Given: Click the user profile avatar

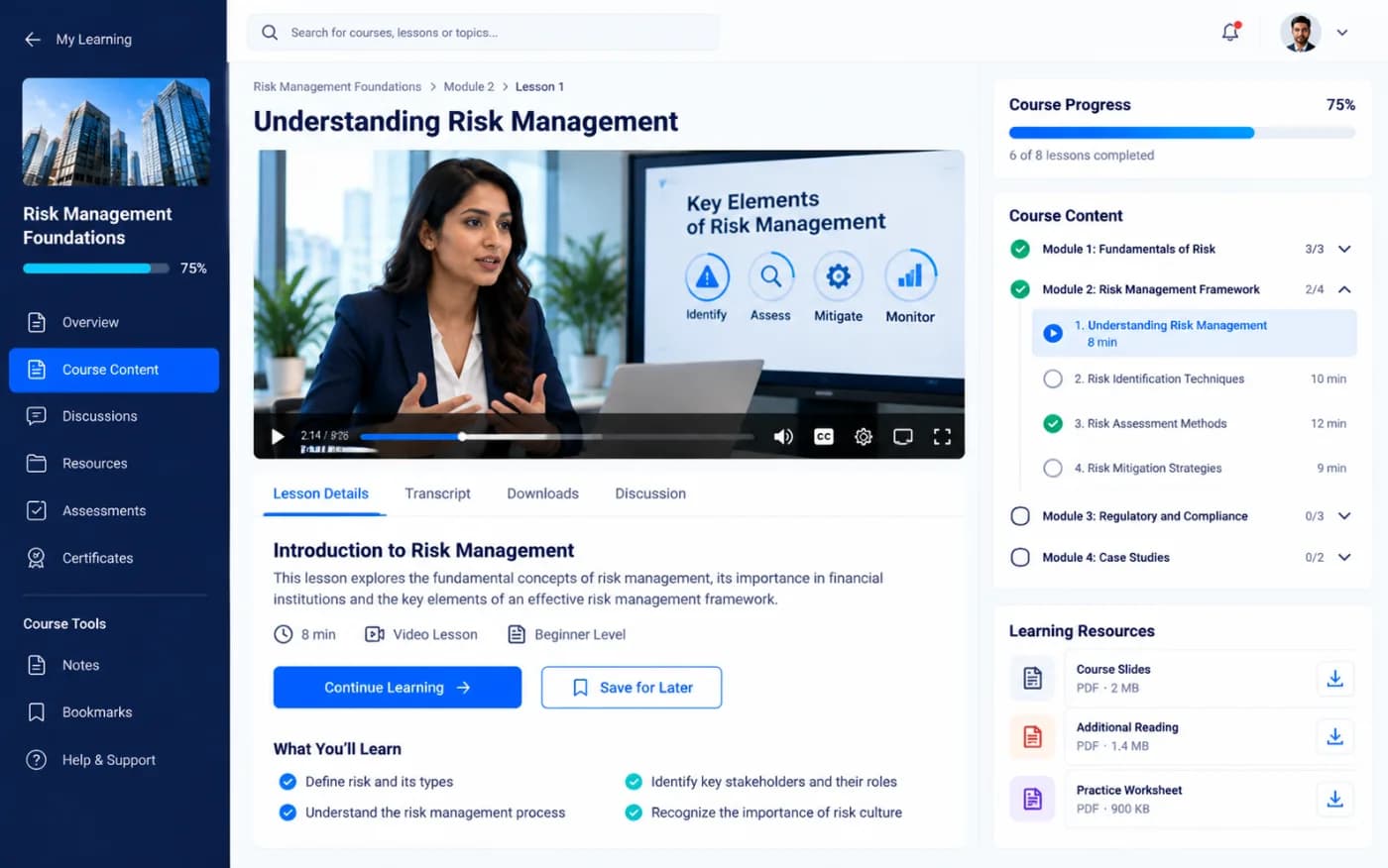Looking at the screenshot, I should [x=1300, y=33].
